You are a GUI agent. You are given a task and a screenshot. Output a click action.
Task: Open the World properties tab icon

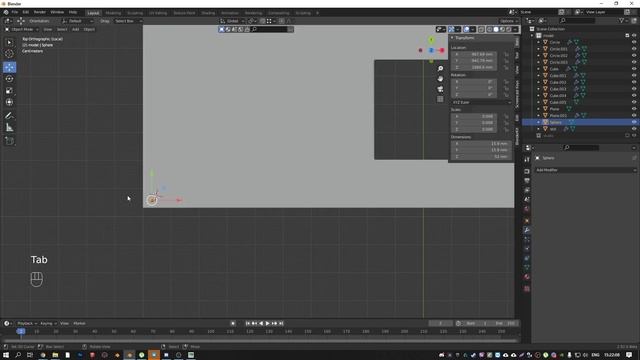(x=527, y=209)
